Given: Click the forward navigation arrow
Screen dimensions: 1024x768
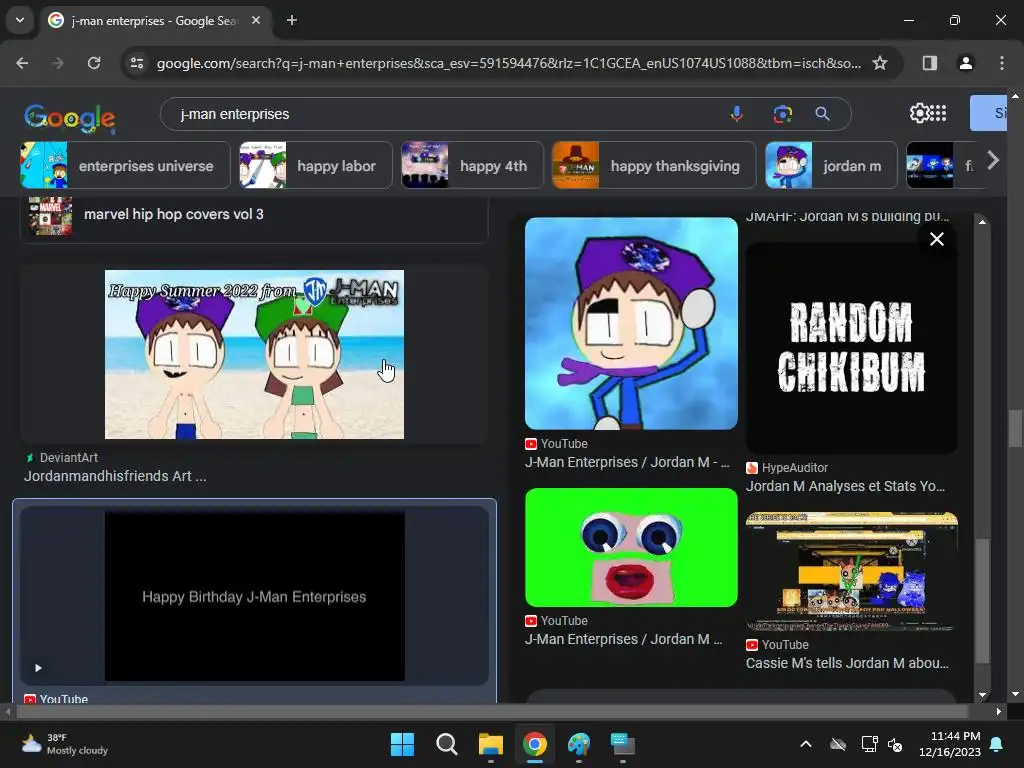Looking at the screenshot, I should pos(58,63).
